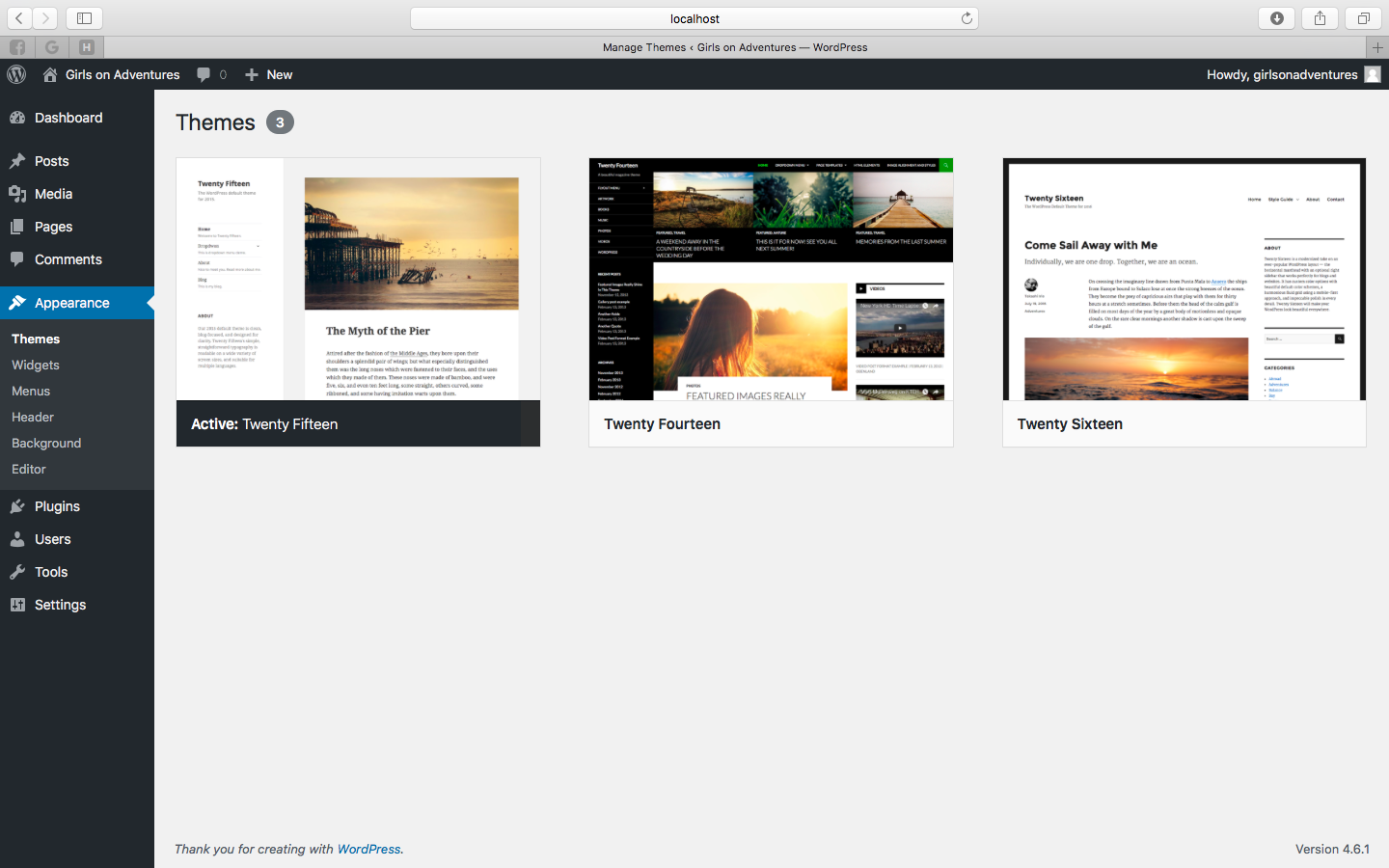Image resolution: width=1389 pixels, height=868 pixels.
Task: Click the plus icon next to New
Action: pos(252,74)
